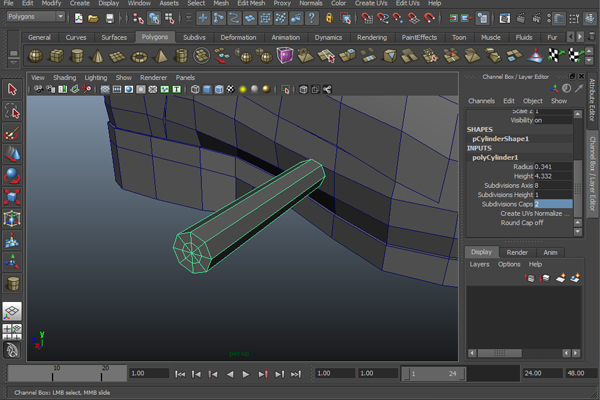Open the shelf options menu arrow
The width and height of the screenshot is (600, 400).
coord(13,62)
